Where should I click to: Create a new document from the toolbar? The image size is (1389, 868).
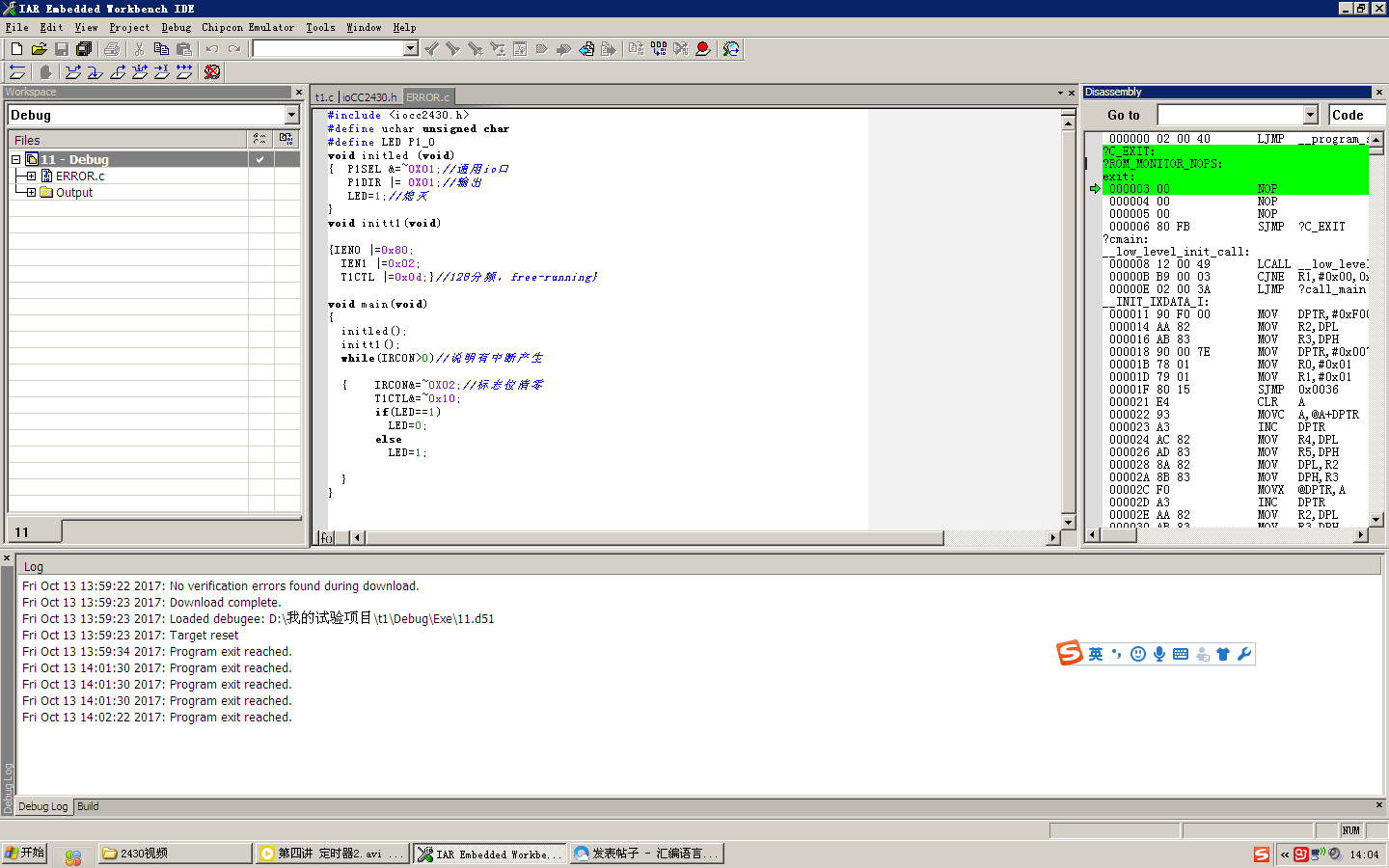(x=16, y=49)
